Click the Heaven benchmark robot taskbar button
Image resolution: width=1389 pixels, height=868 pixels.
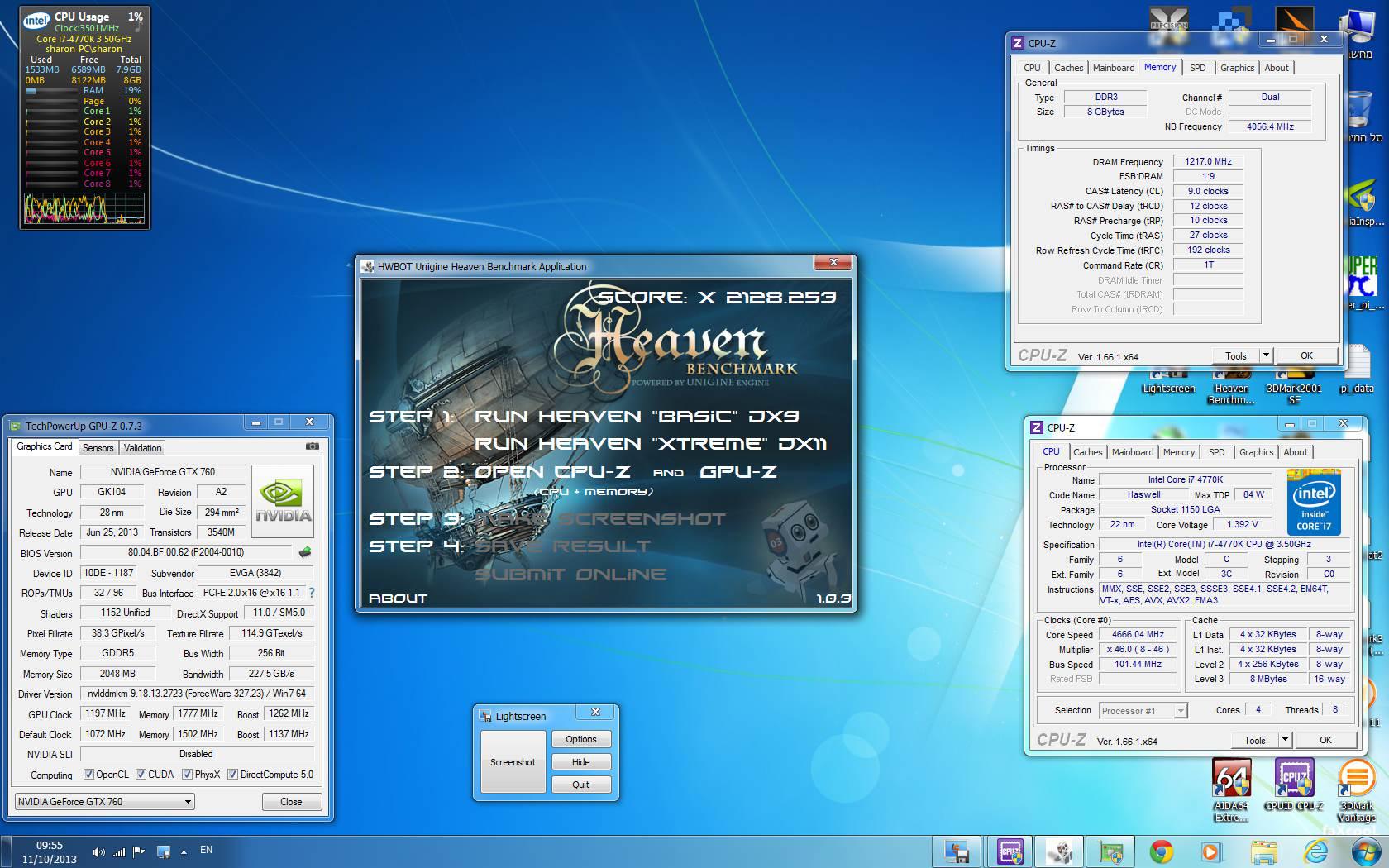click(1060, 851)
